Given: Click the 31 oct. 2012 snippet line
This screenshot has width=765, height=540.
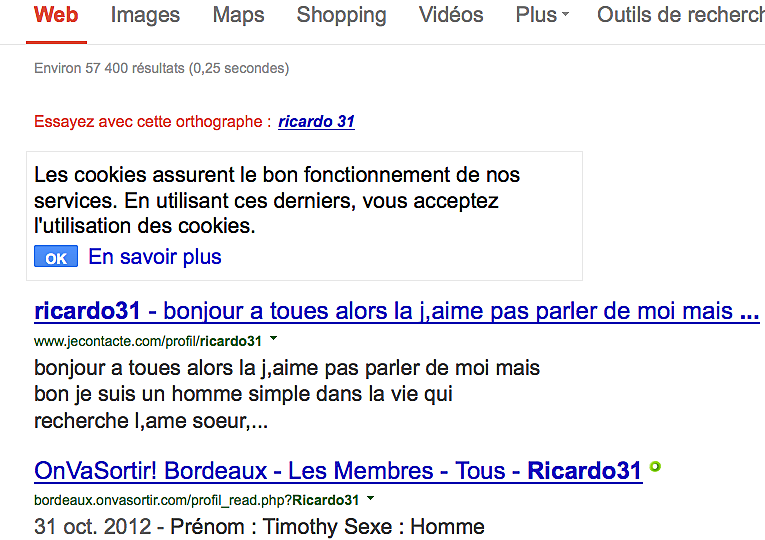Looking at the screenshot, I should tap(259, 526).
